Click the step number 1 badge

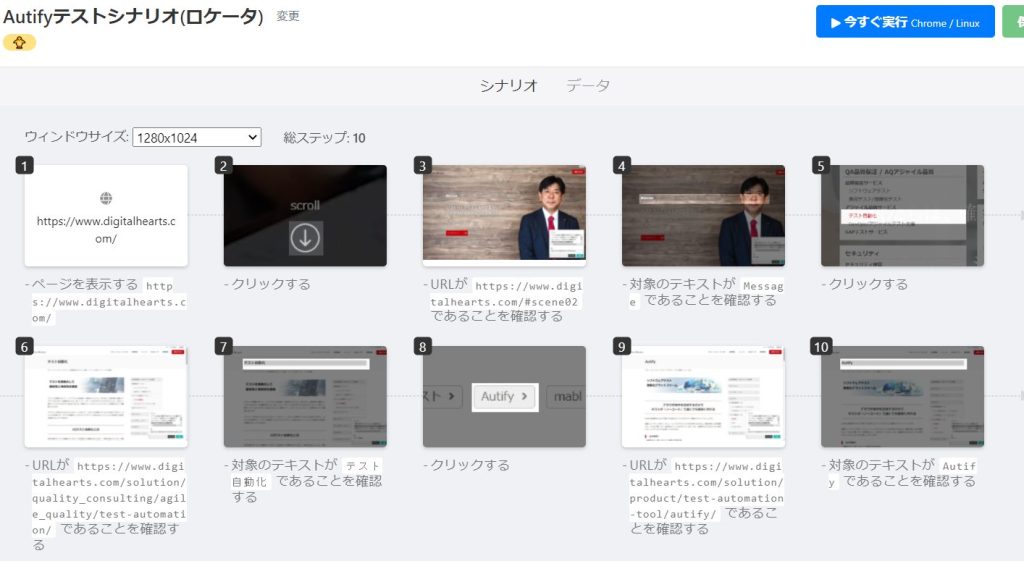click(x=24, y=165)
